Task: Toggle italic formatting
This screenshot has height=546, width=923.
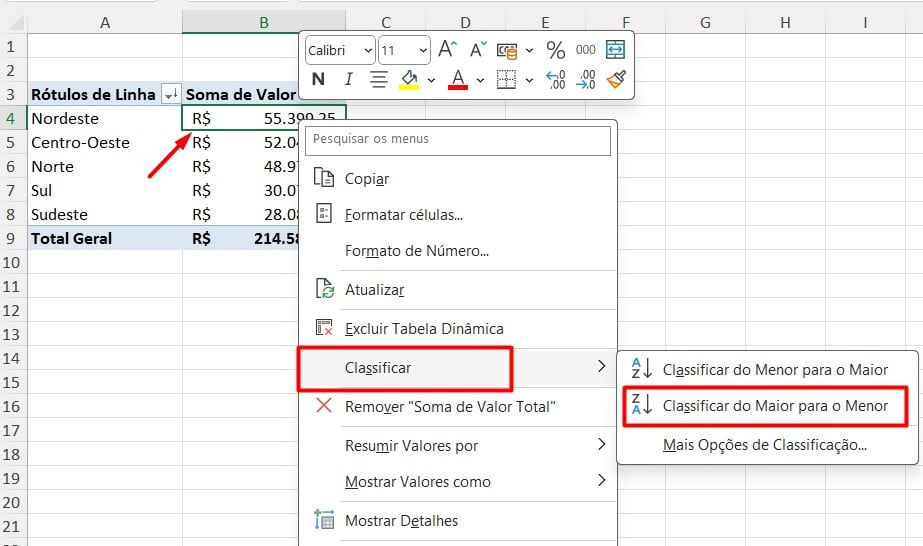Action: tap(348, 79)
